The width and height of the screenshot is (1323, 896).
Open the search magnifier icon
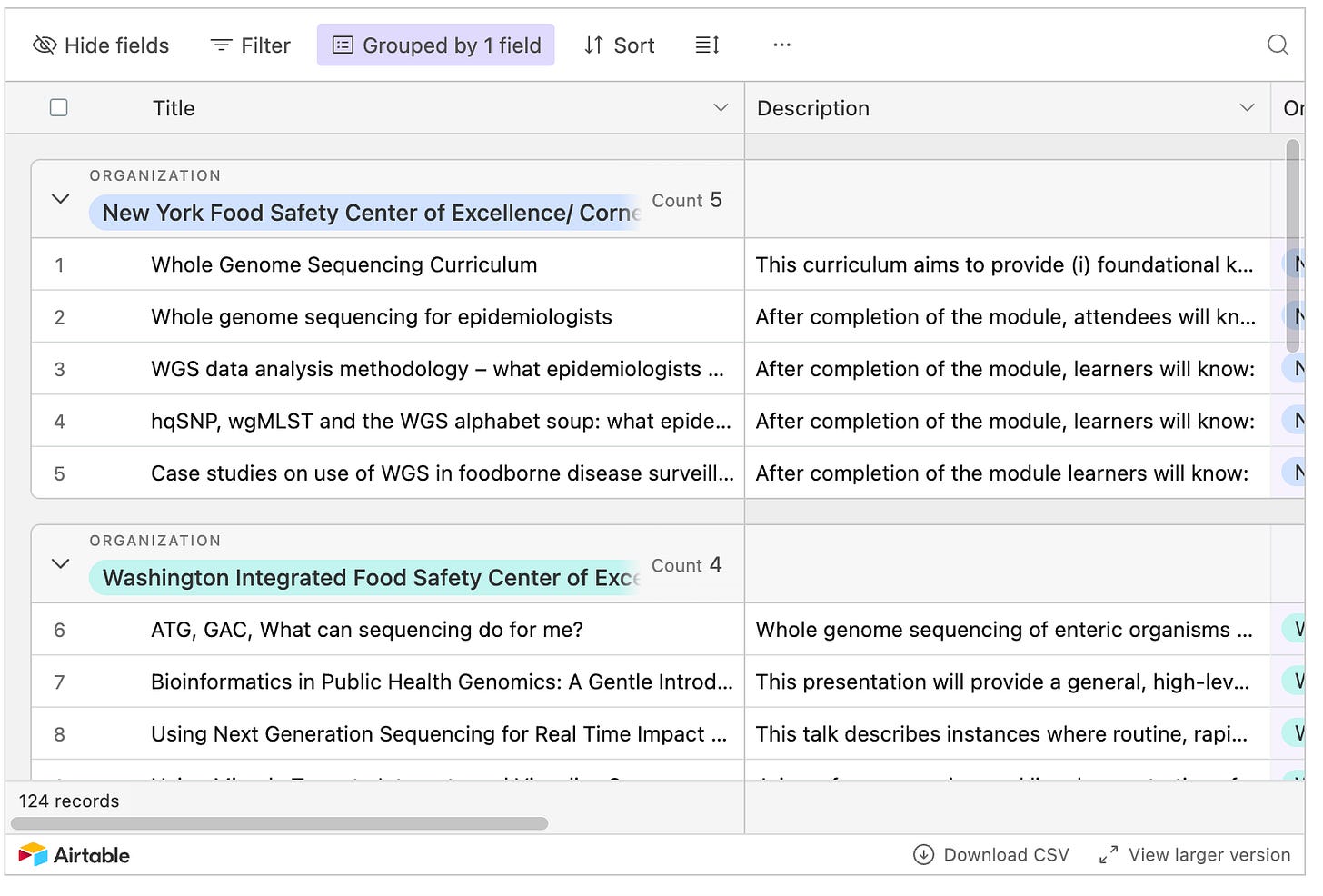[1278, 45]
